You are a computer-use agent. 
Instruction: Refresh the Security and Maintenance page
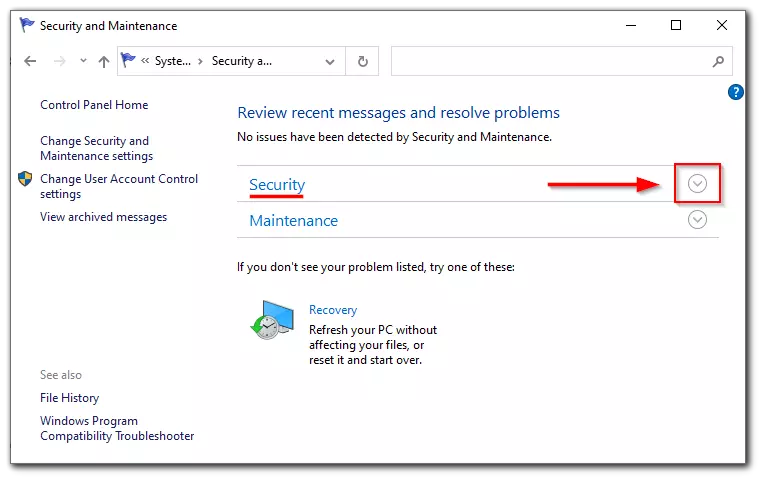pyautogui.click(x=363, y=61)
